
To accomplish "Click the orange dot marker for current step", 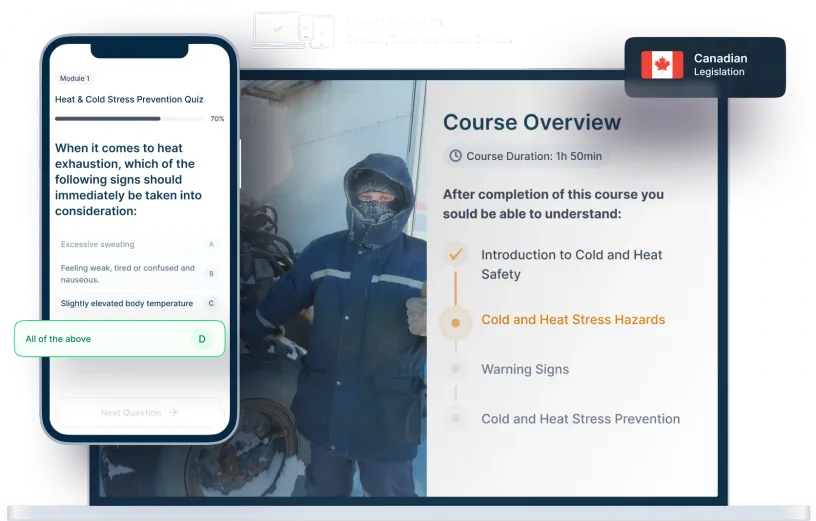I will tap(455, 323).
